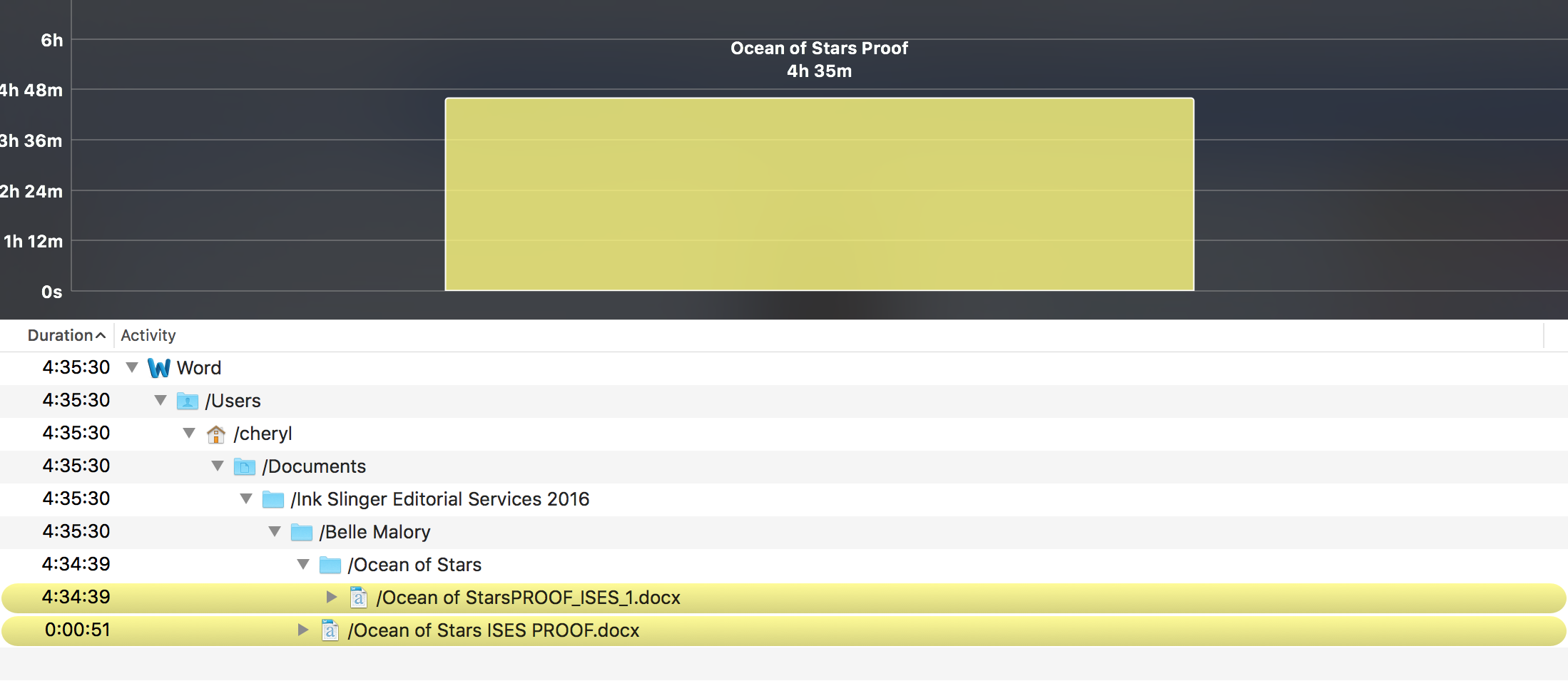Image resolution: width=1568 pixels, height=686 pixels.
Task: Click the Activity column header
Action: click(148, 335)
